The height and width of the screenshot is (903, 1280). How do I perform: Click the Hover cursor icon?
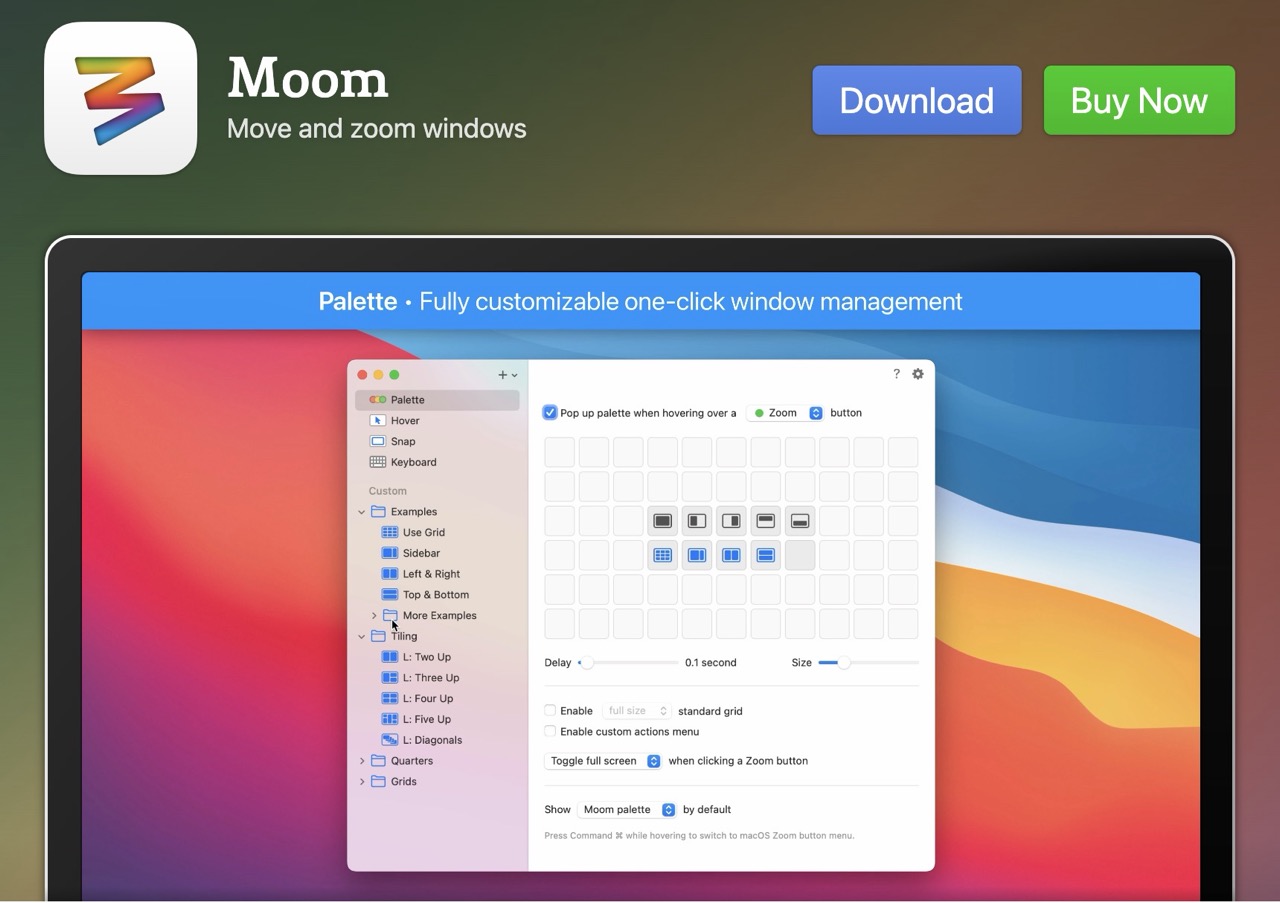(x=378, y=421)
